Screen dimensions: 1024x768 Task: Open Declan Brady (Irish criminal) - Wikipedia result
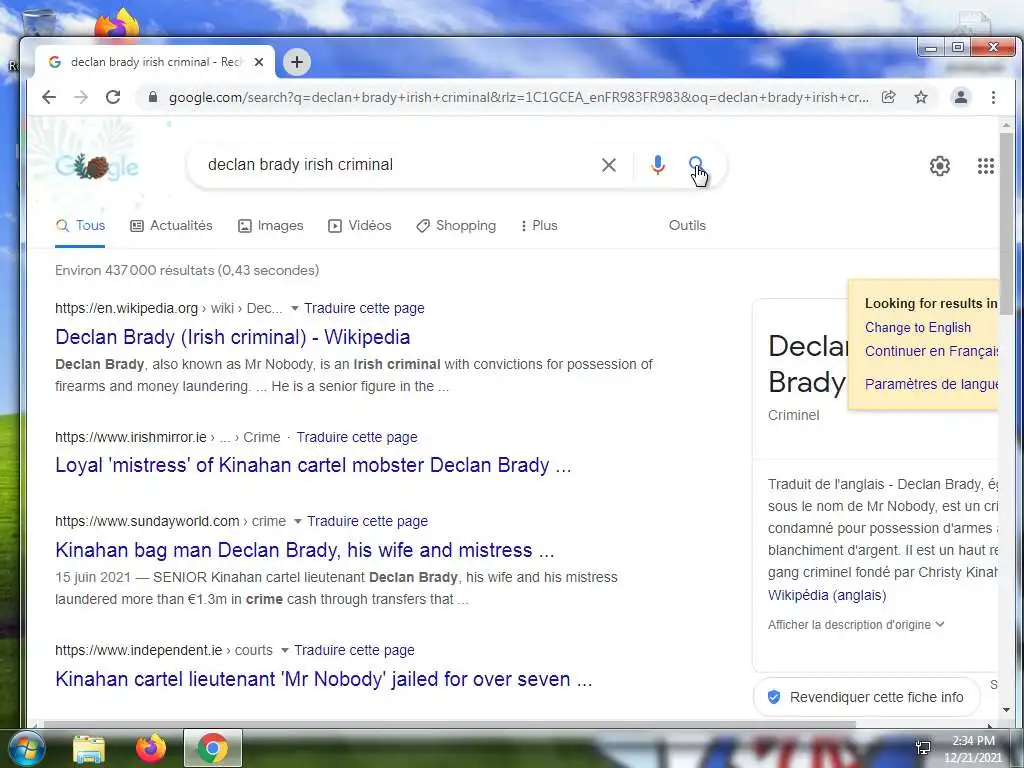232,337
